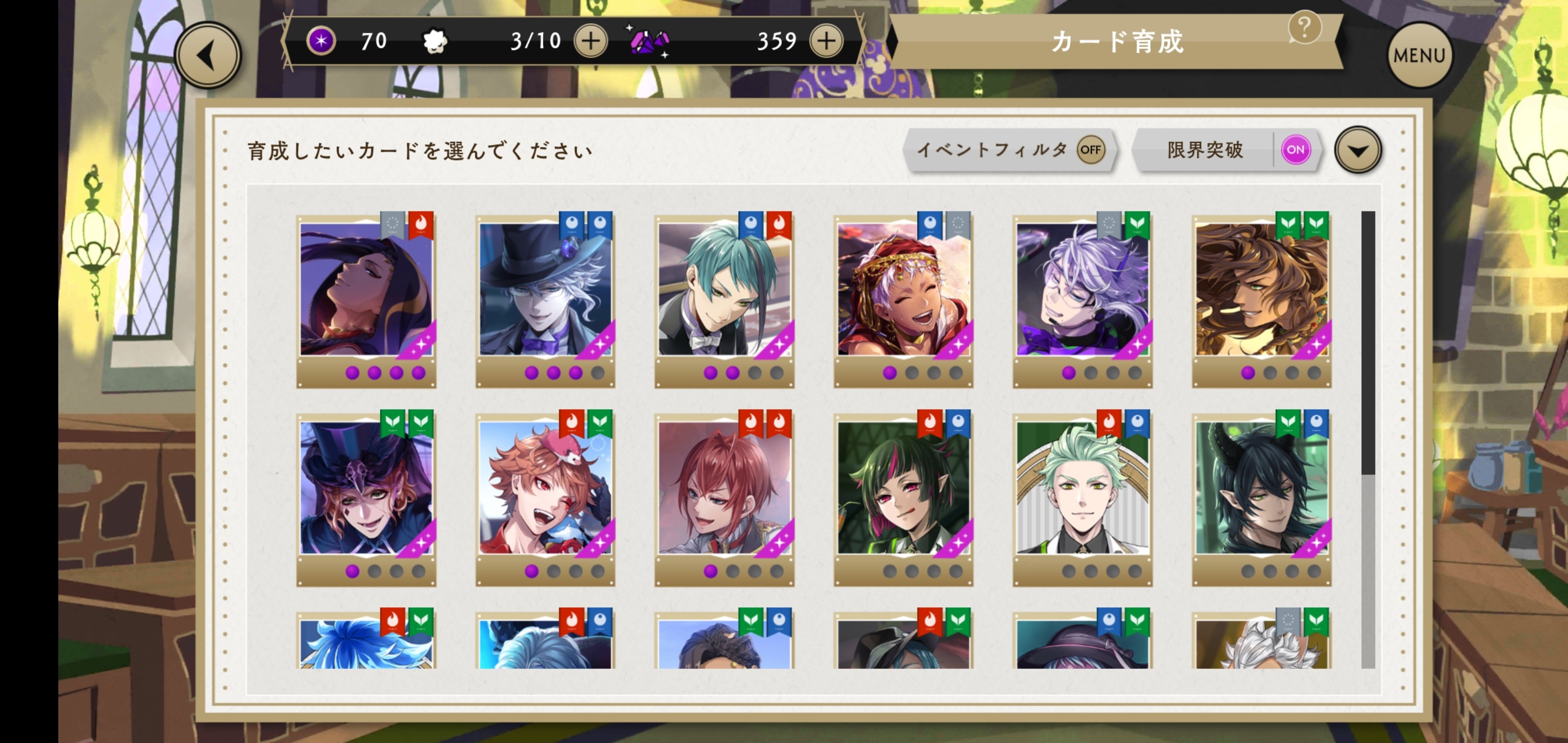Image resolution: width=1568 pixels, height=743 pixels.
Task: Open the MENU button
Action: point(1419,55)
